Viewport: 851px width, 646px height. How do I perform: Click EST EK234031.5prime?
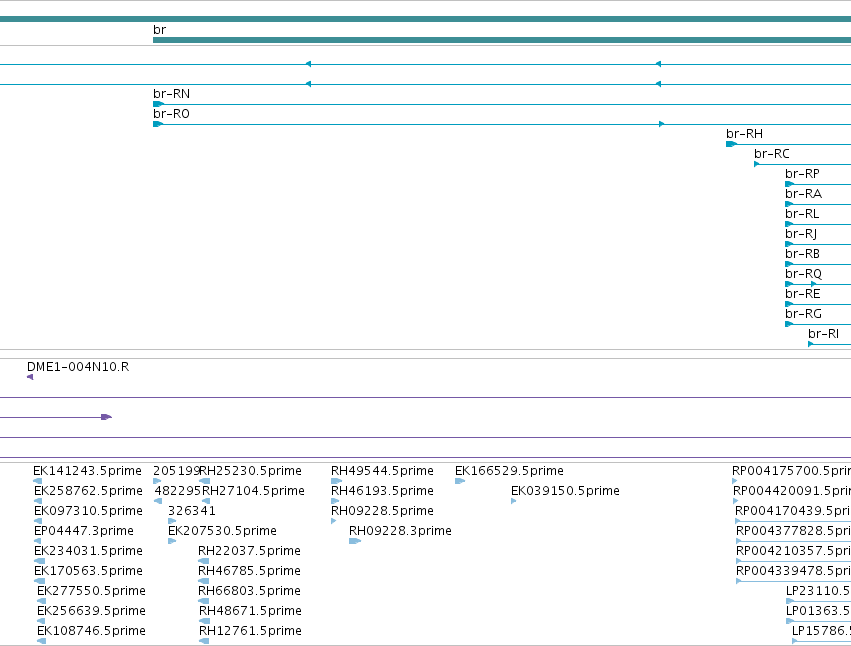point(88,552)
